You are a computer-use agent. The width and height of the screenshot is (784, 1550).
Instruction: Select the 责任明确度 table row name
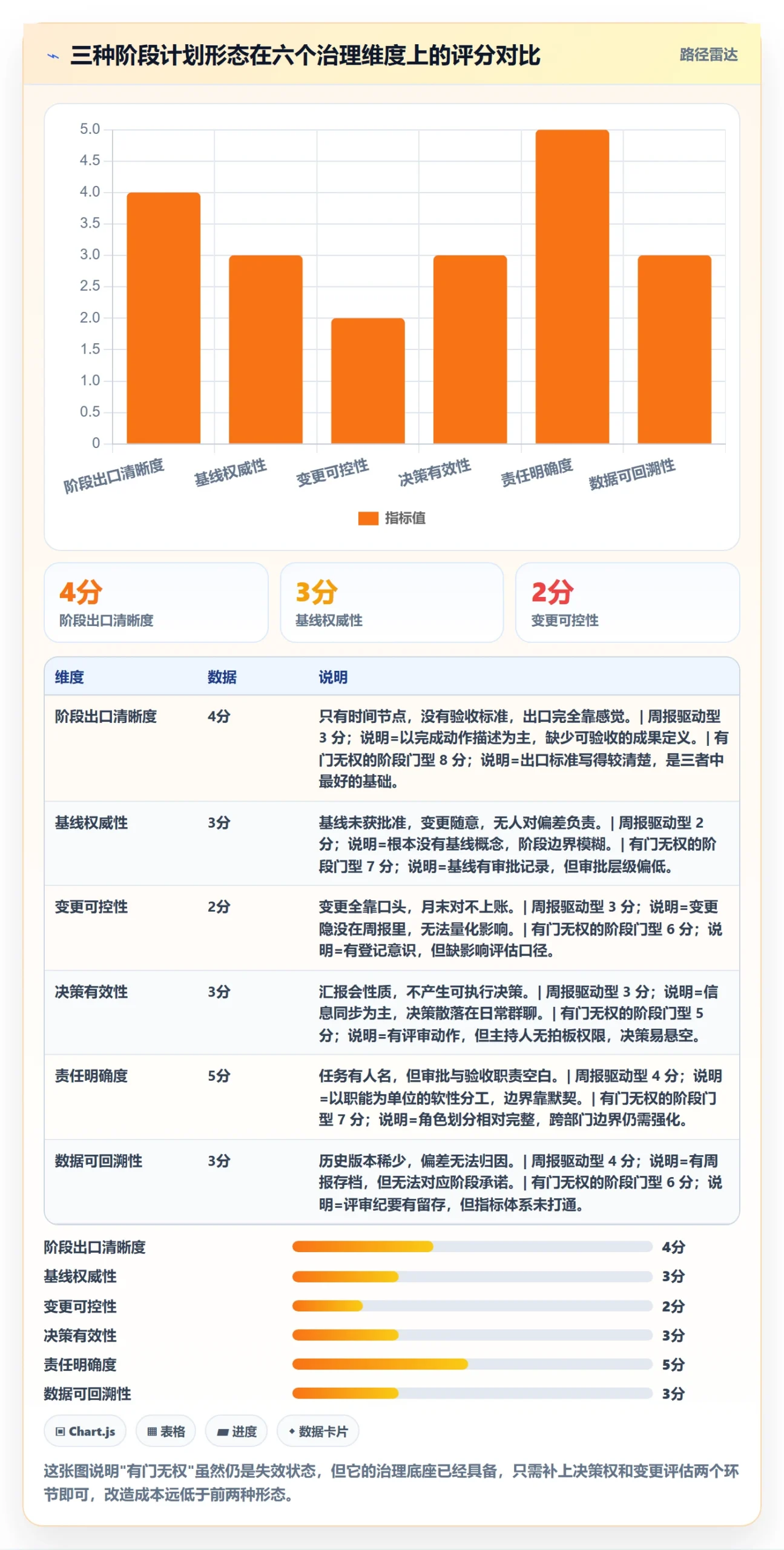point(91,1075)
